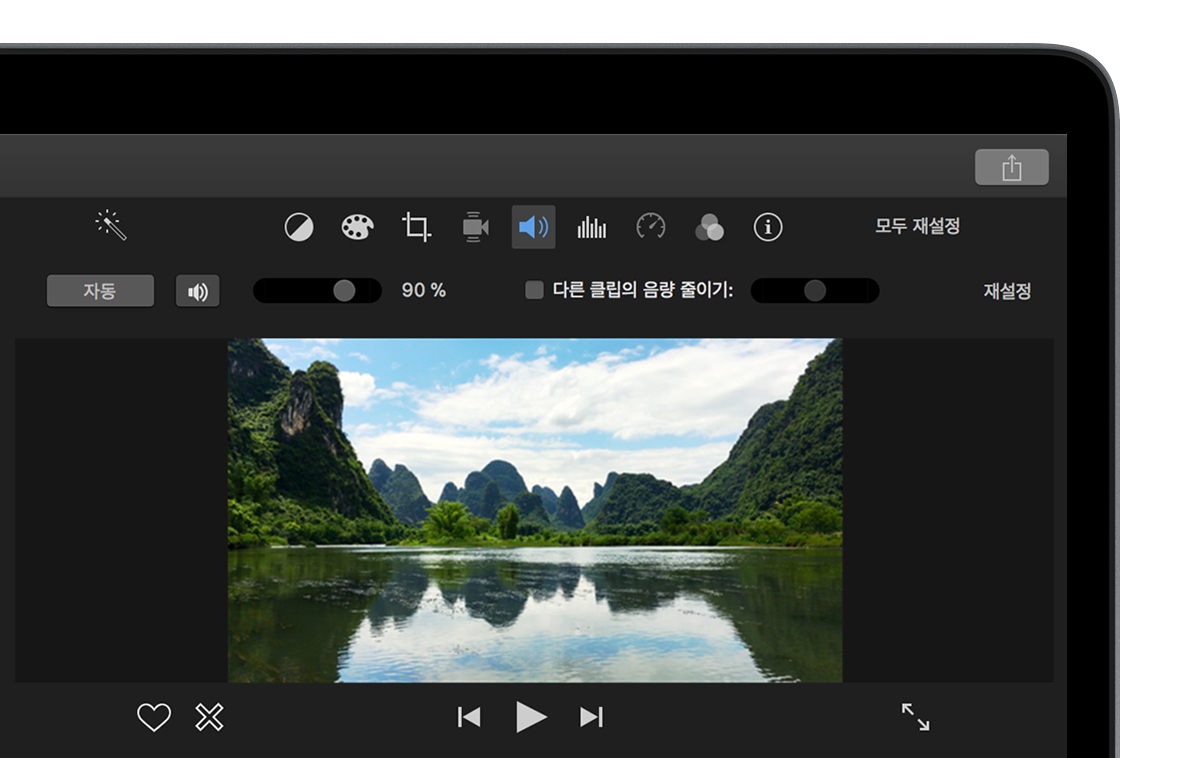Image resolution: width=1178 pixels, height=758 pixels.
Task: Open the clip filter and audio effects
Action: pos(709,227)
